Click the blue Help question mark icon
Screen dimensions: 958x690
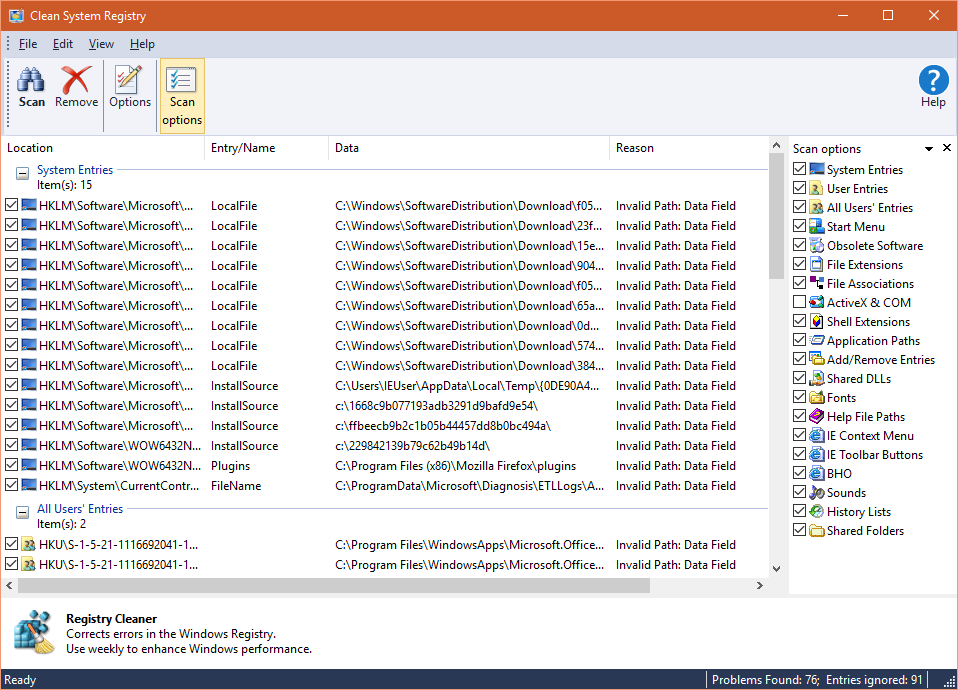(932, 80)
